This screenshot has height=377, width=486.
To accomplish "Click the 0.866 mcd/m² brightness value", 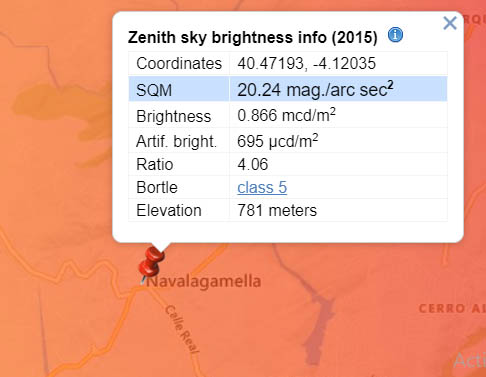I will (x=286, y=115).
